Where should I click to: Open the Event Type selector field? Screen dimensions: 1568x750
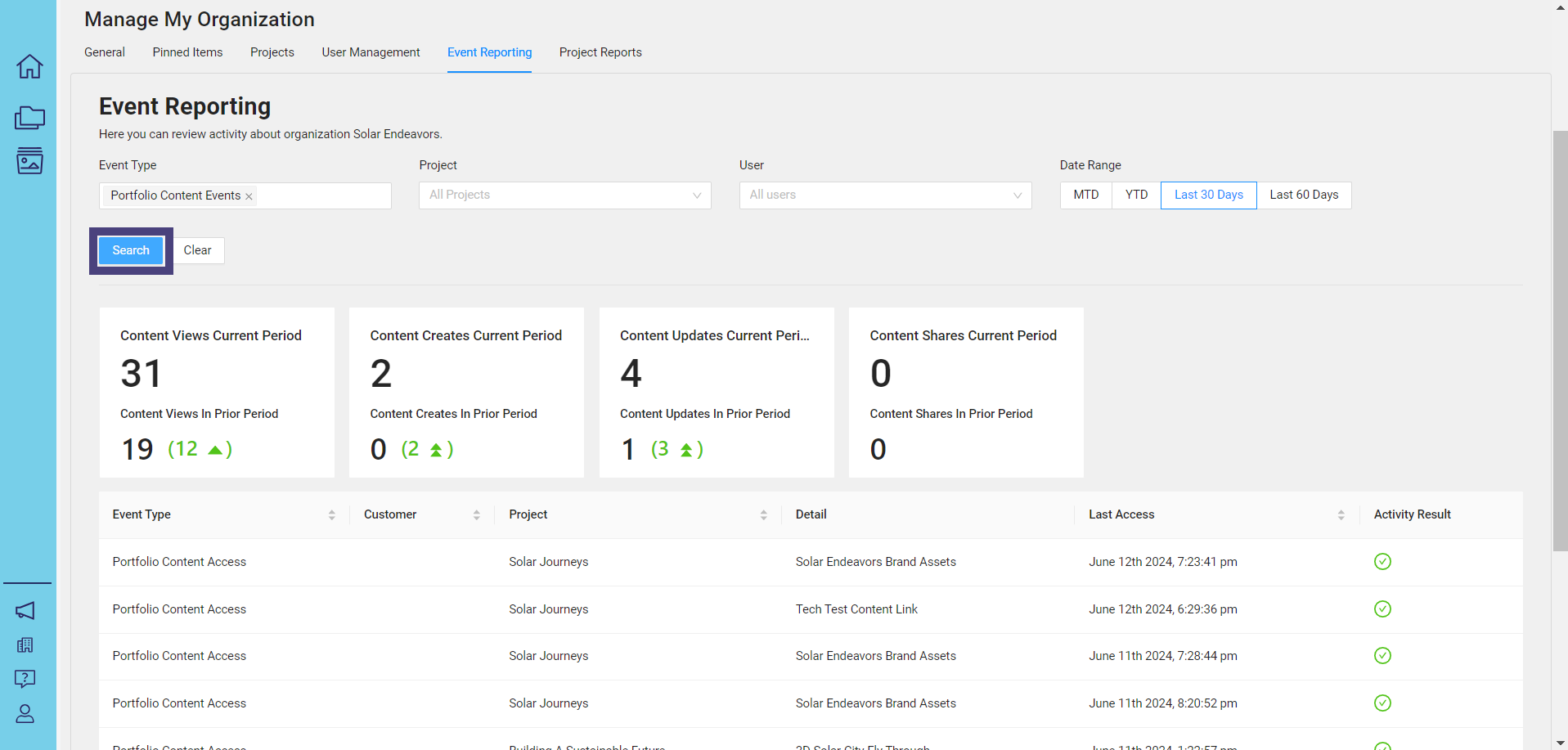[245, 195]
